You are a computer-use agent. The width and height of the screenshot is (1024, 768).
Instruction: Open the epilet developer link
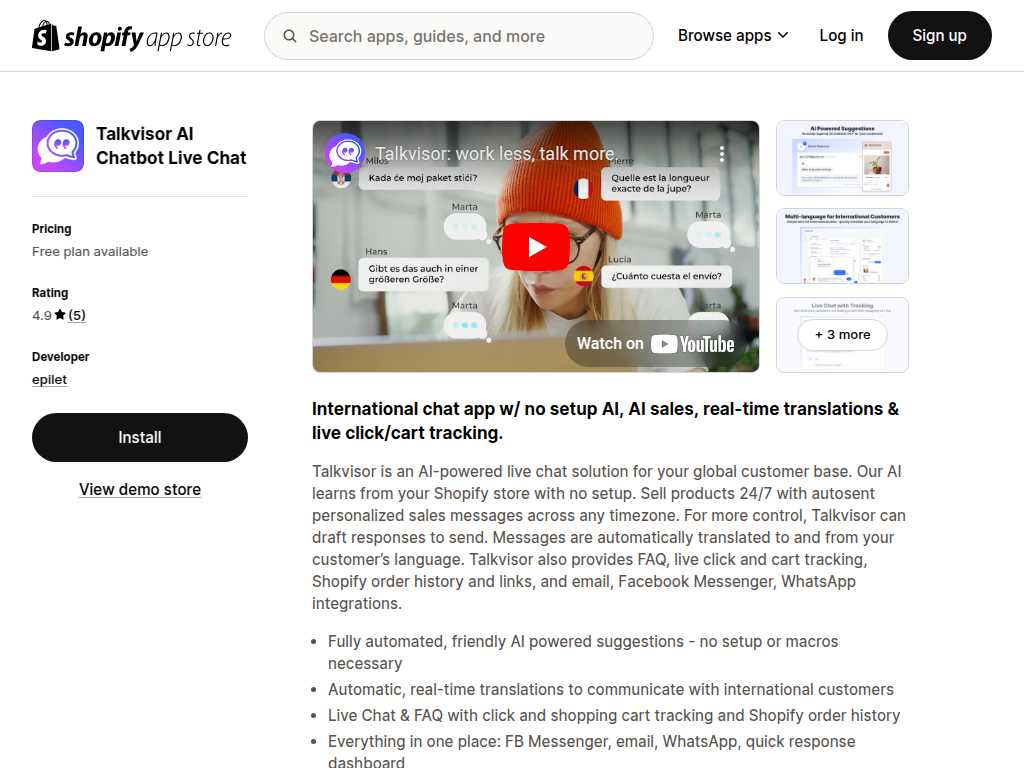[x=50, y=379]
